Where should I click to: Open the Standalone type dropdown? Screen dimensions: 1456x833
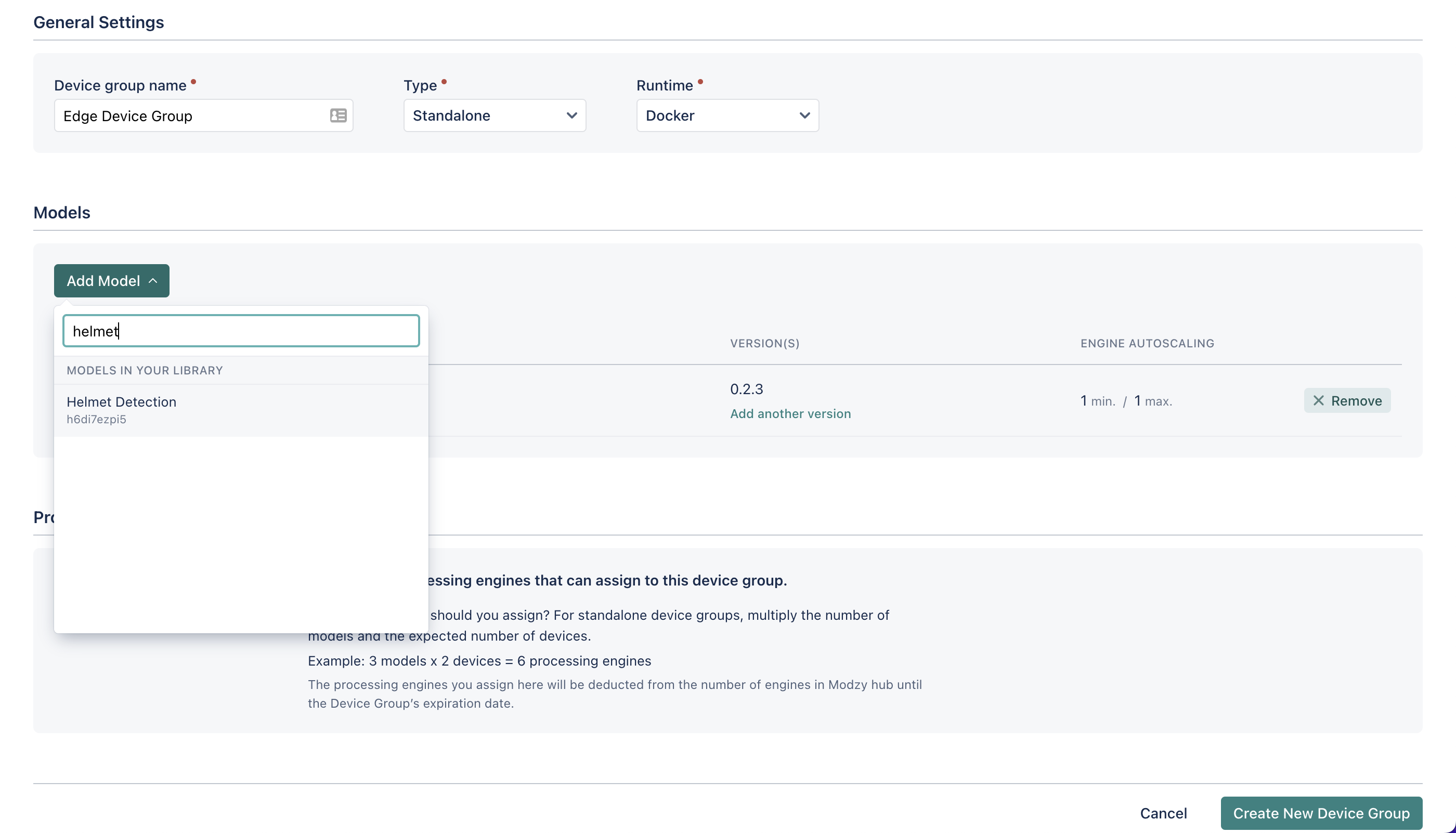click(495, 115)
